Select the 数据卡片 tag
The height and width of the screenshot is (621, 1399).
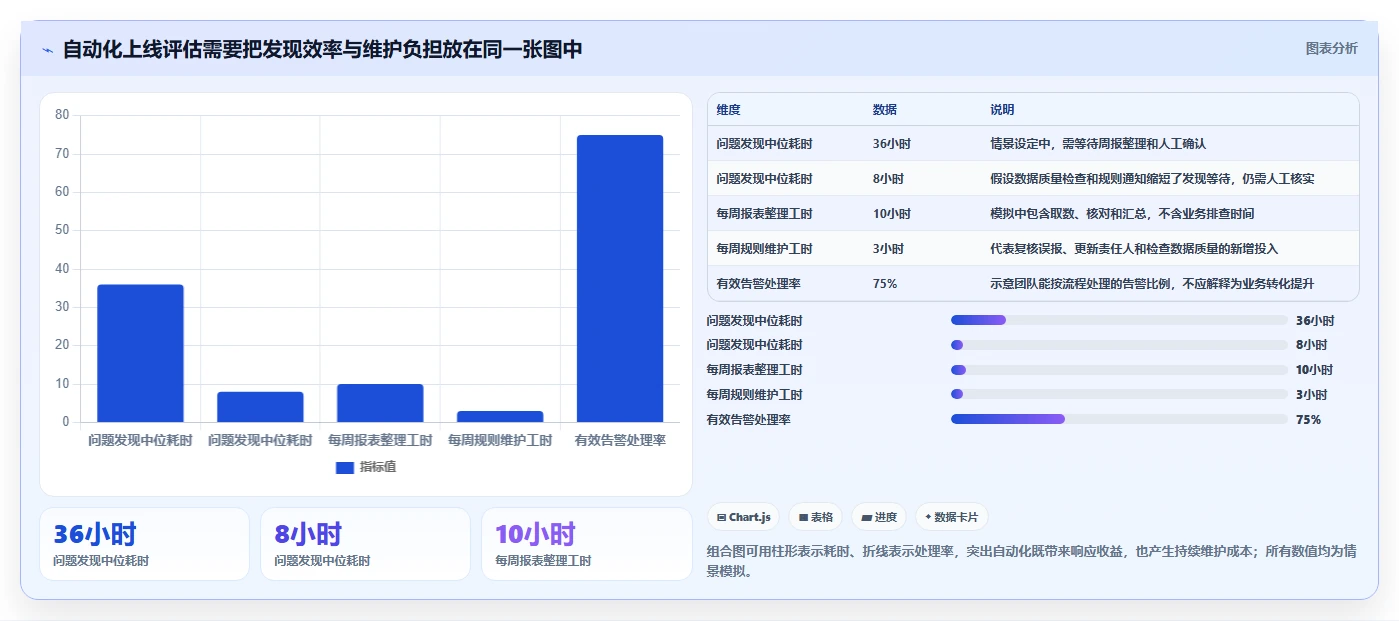(x=952, y=517)
